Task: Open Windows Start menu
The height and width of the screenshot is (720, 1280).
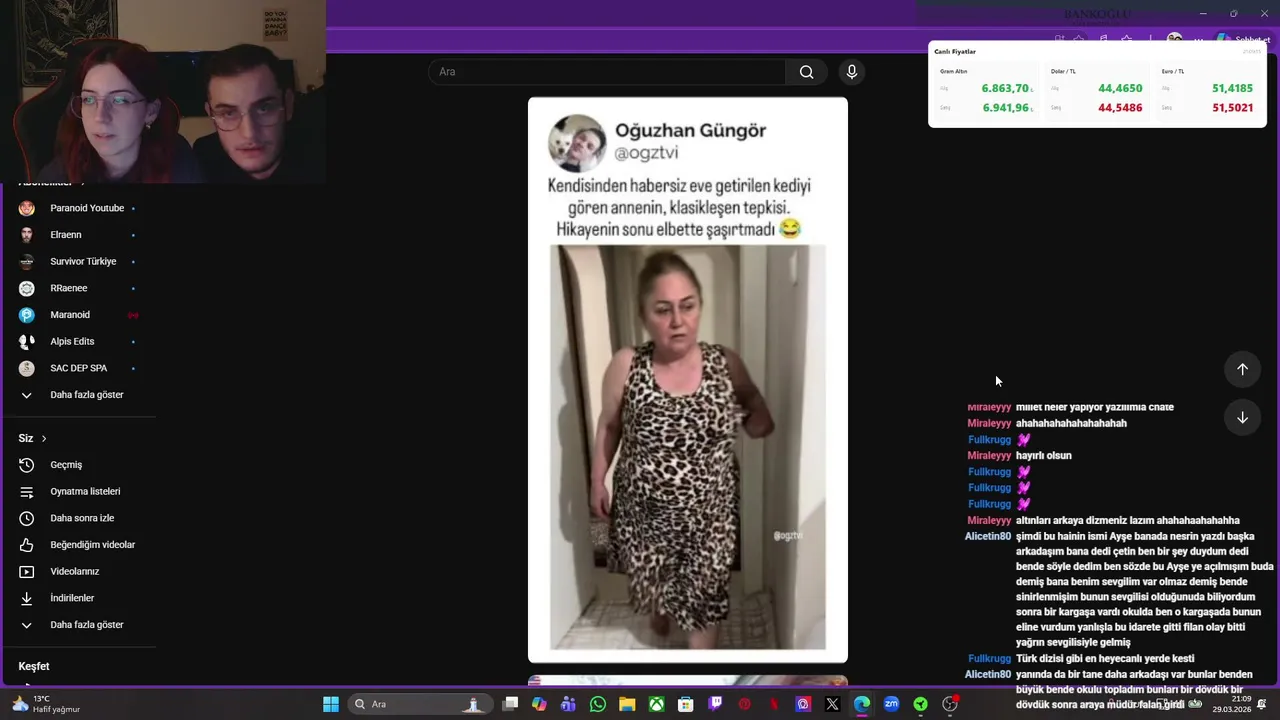Action: 331,704
